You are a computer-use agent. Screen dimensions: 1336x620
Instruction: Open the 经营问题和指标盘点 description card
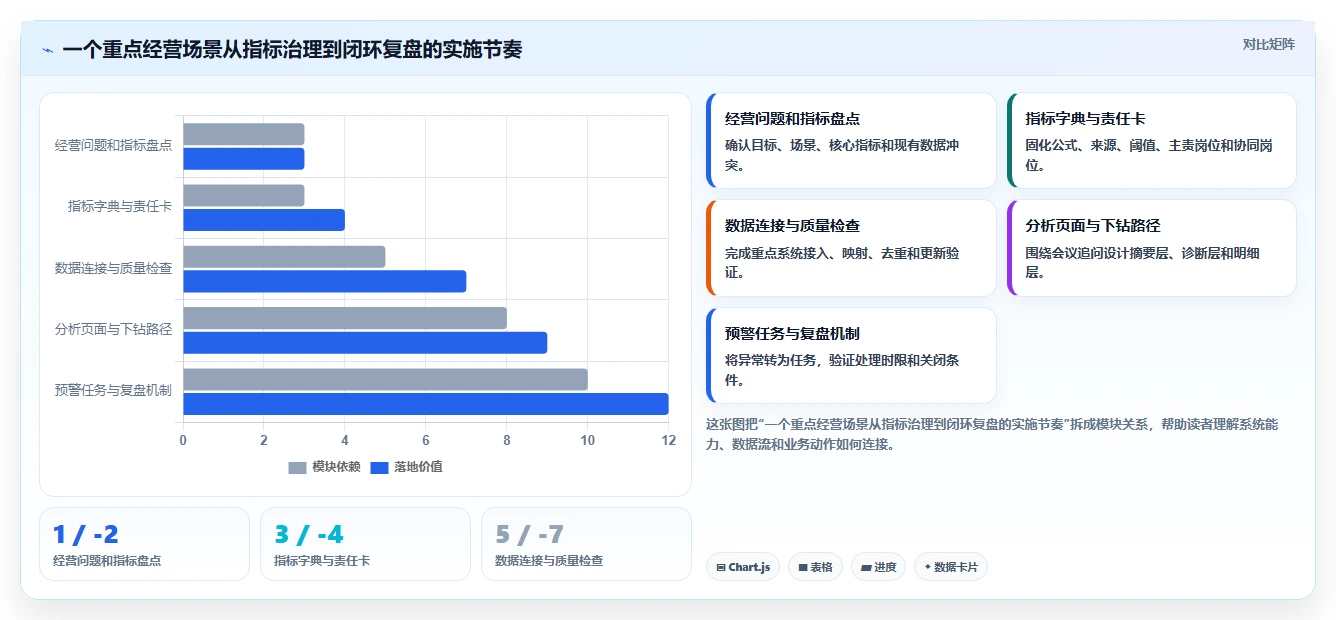(x=851, y=141)
